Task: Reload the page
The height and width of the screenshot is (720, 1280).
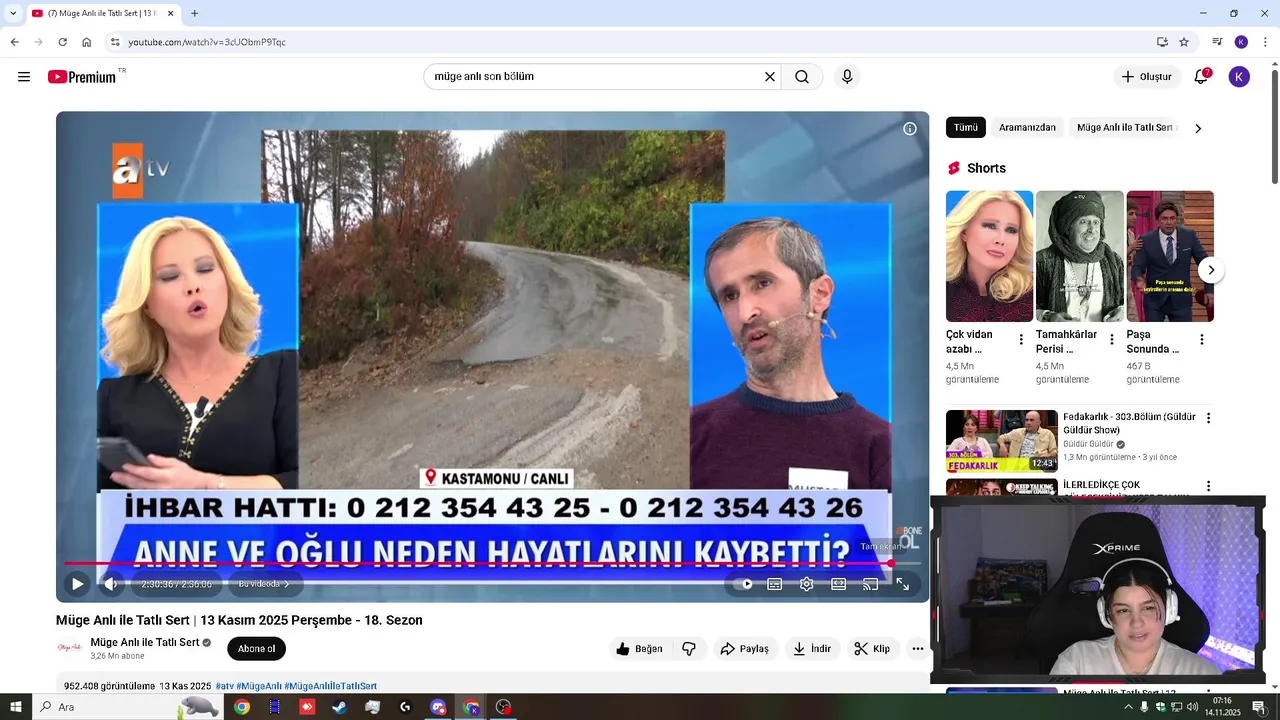Action: (62, 42)
